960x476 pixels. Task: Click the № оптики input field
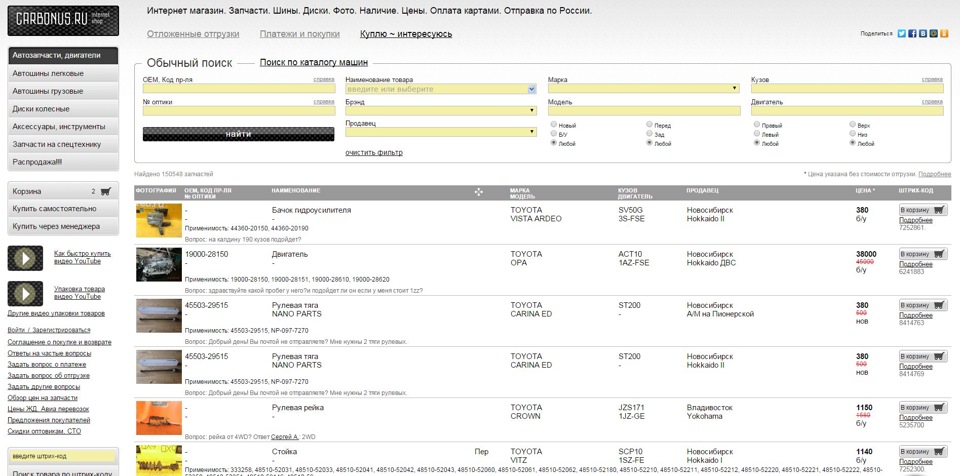[x=239, y=111]
